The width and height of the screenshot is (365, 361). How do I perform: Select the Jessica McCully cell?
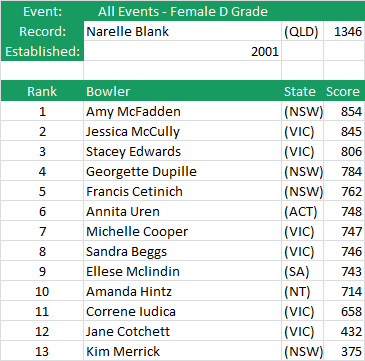[x=182, y=131]
